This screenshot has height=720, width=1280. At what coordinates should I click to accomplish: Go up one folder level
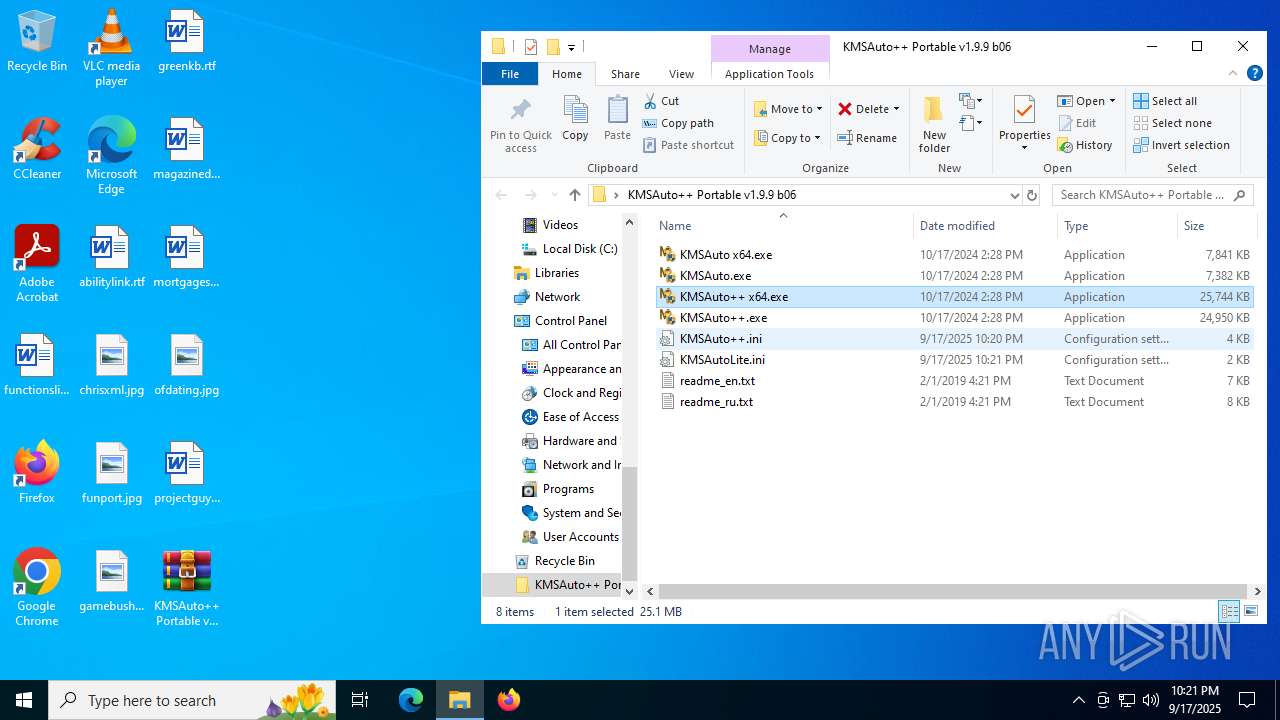pos(574,195)
